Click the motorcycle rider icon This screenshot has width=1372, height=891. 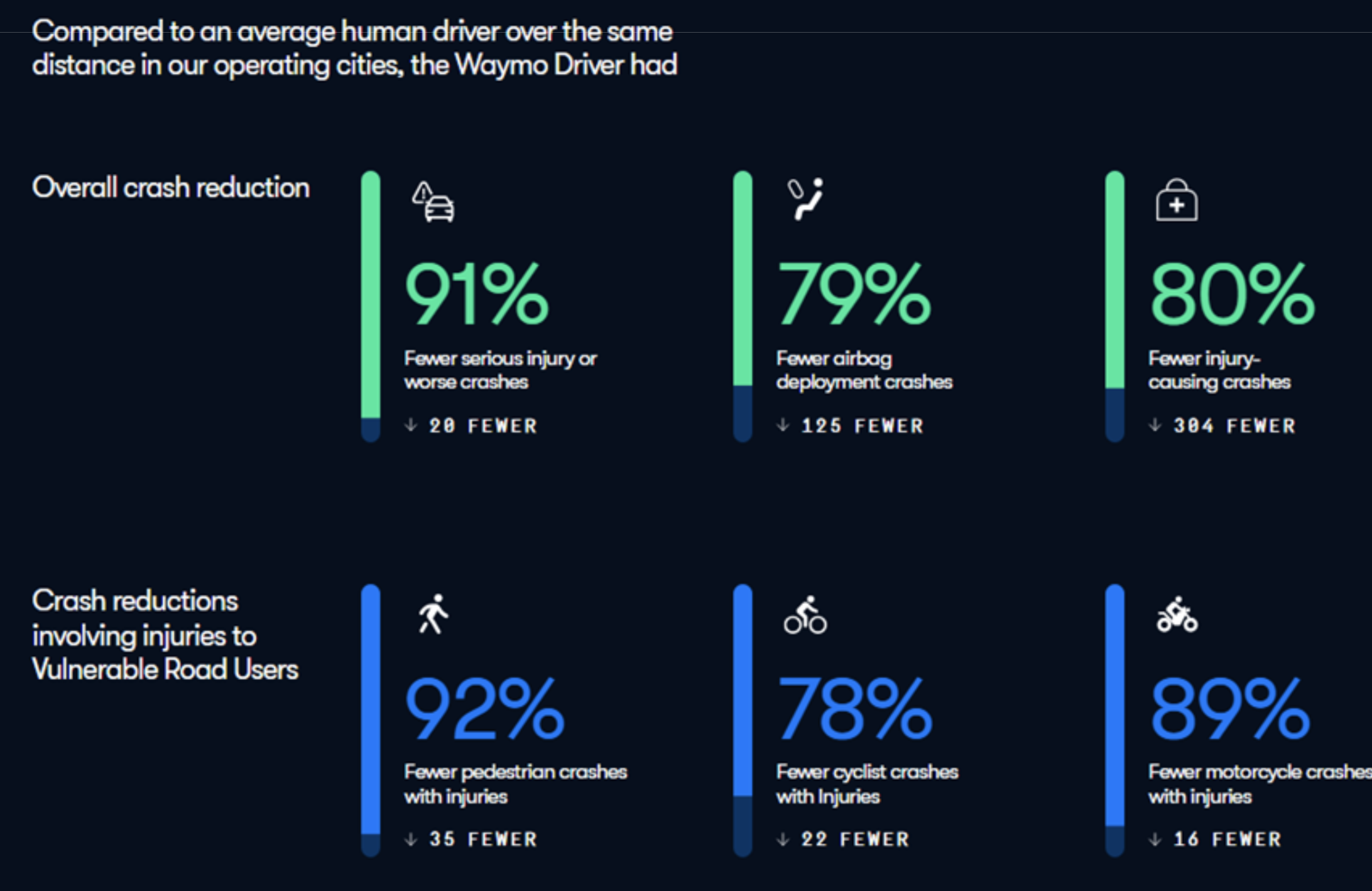(1177, 615)
